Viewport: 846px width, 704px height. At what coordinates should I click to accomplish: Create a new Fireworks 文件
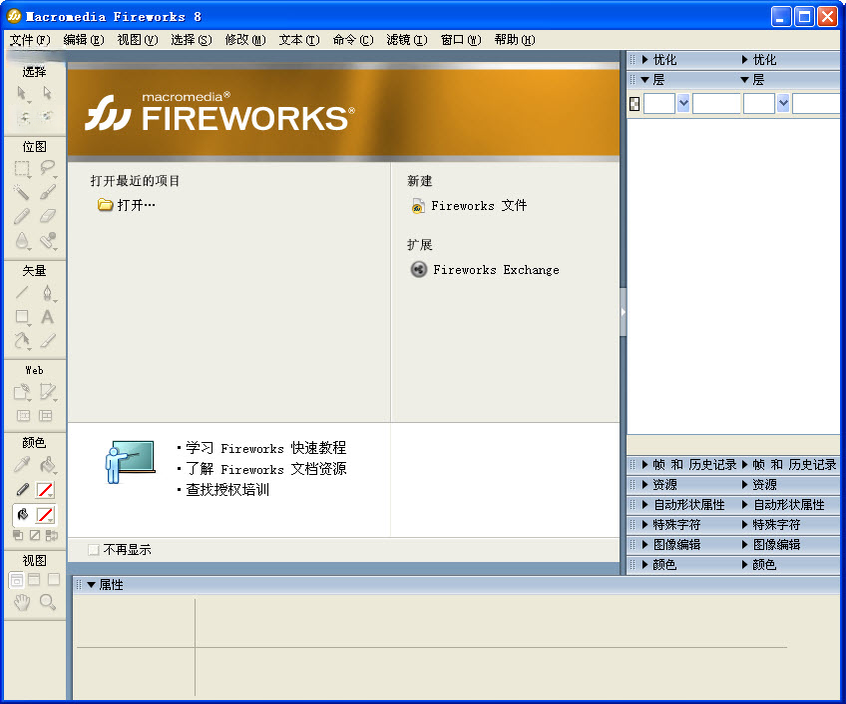point(479,206)
